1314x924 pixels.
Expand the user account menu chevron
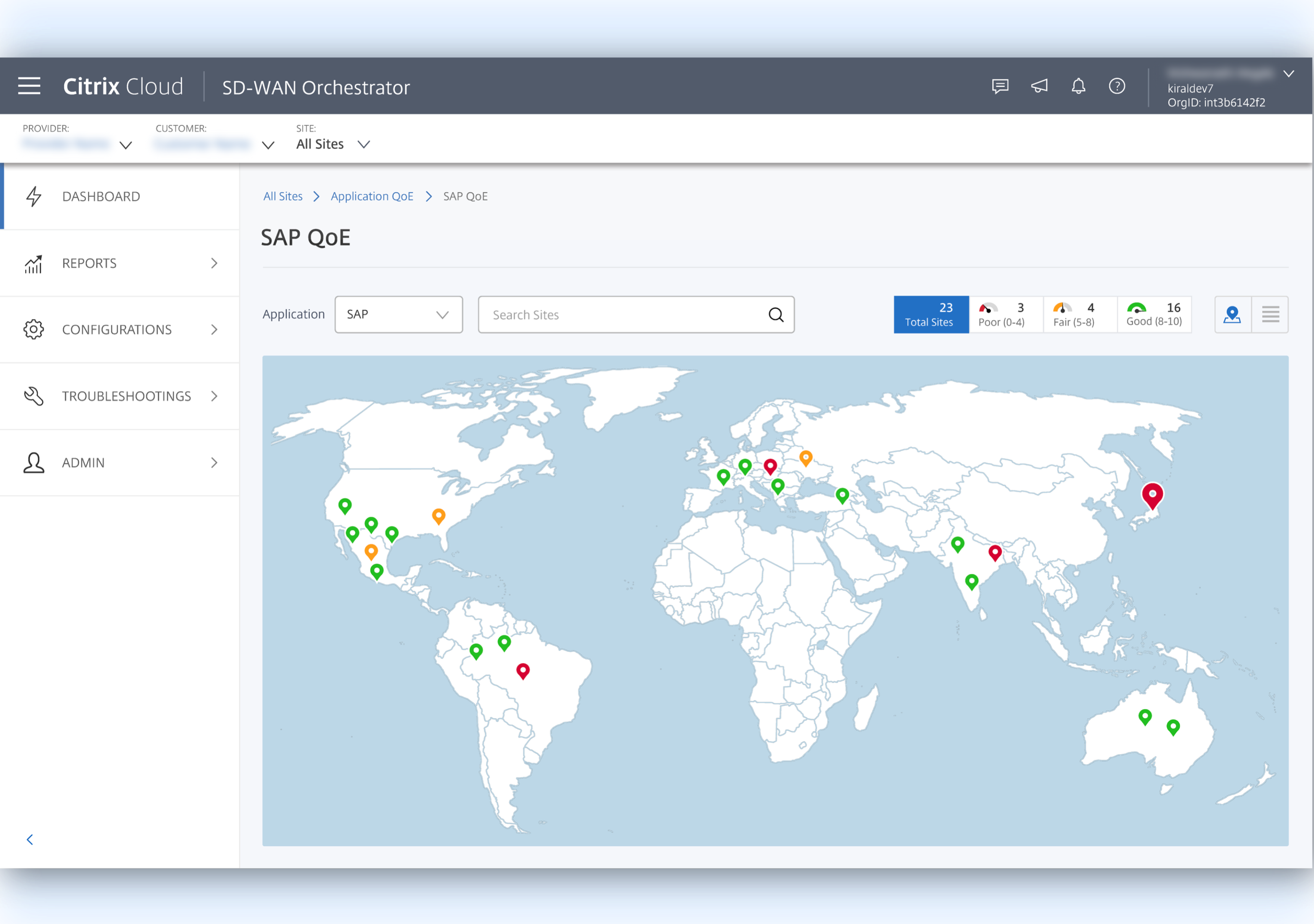[1288, 74]
